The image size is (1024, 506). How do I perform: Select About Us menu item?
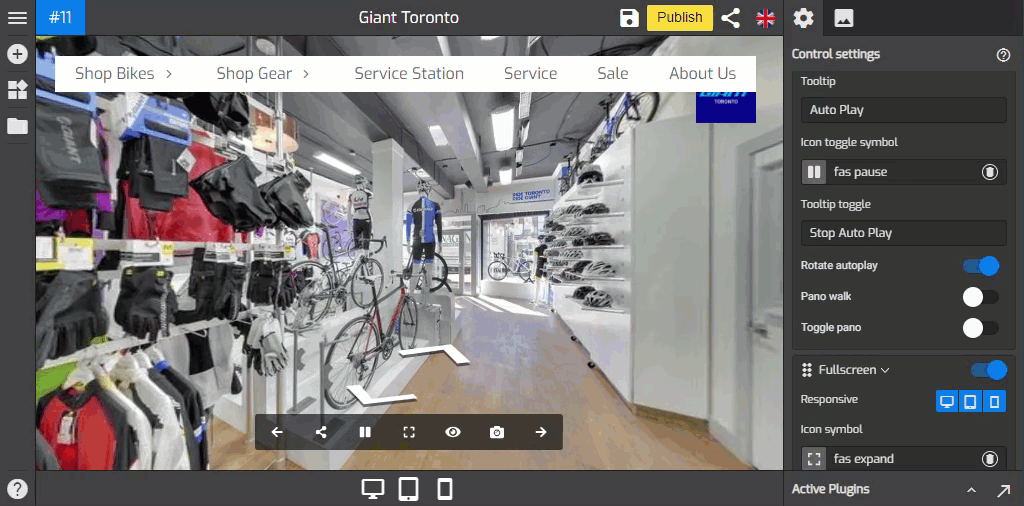(702, 74)
